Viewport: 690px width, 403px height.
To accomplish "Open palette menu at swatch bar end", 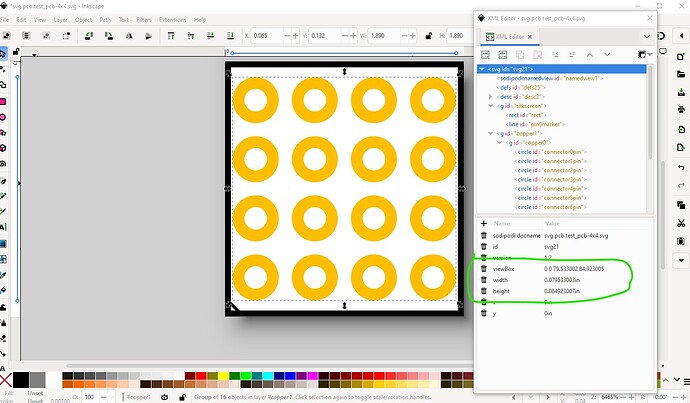I will coord(686,381).
